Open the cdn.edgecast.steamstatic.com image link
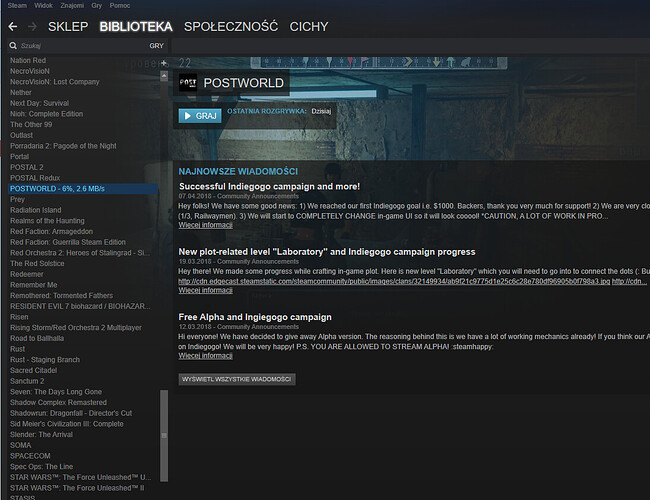 pyautogui.click(x=394, y=281)
